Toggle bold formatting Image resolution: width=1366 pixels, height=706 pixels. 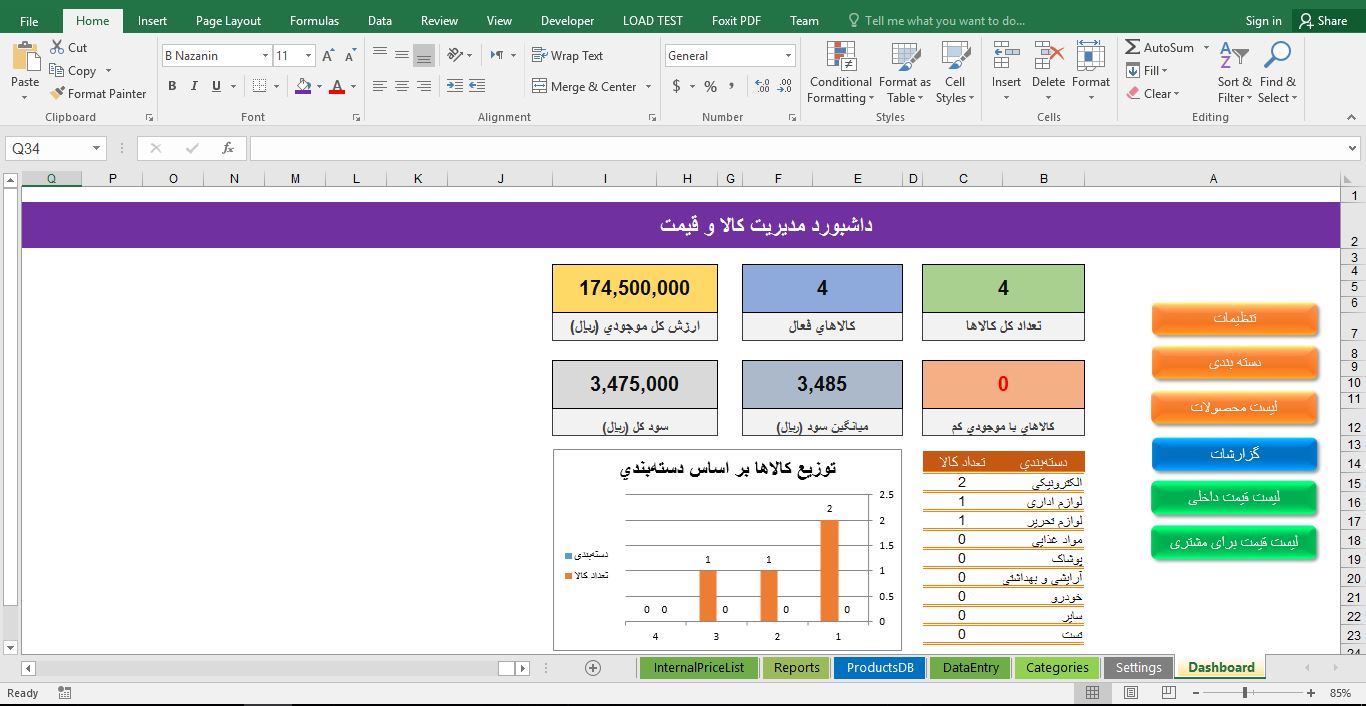pyautogui.click(x=172, y=86)
